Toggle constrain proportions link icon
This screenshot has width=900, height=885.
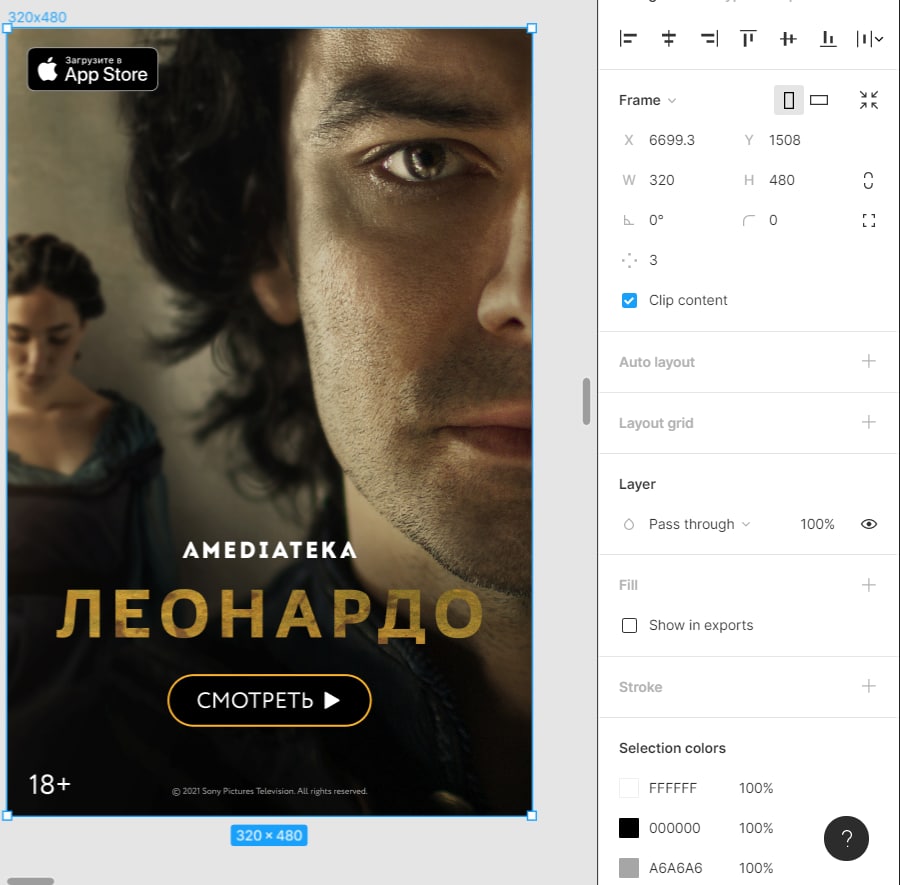[868, 180]
